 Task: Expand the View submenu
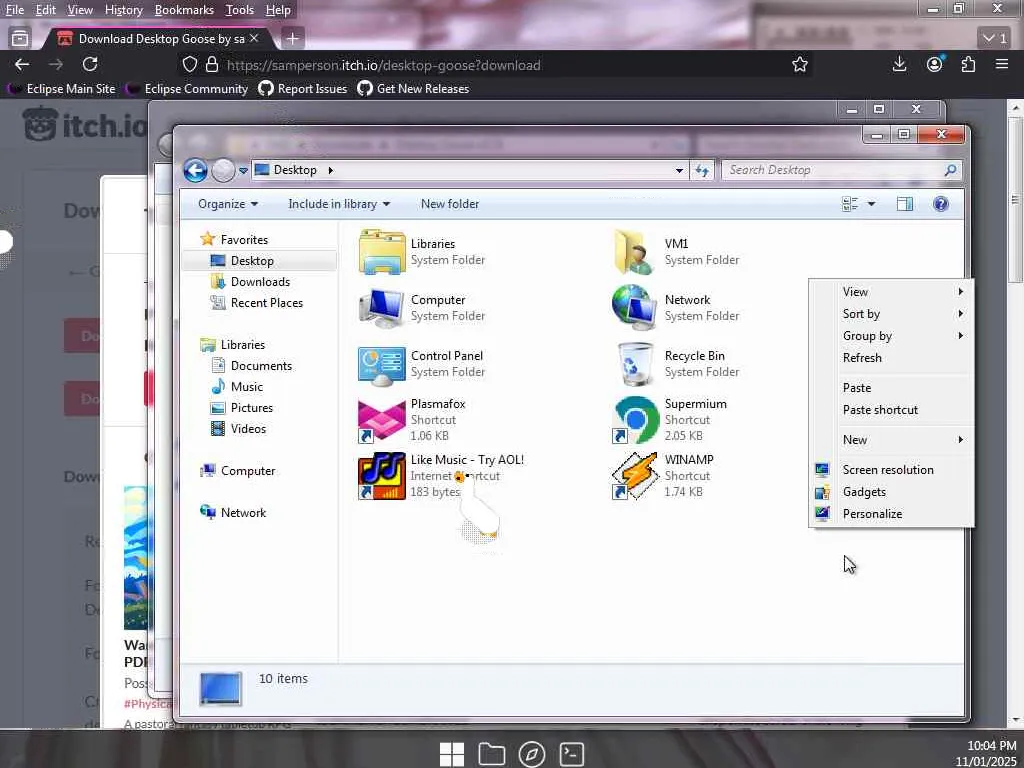click(x=891, y=292)
